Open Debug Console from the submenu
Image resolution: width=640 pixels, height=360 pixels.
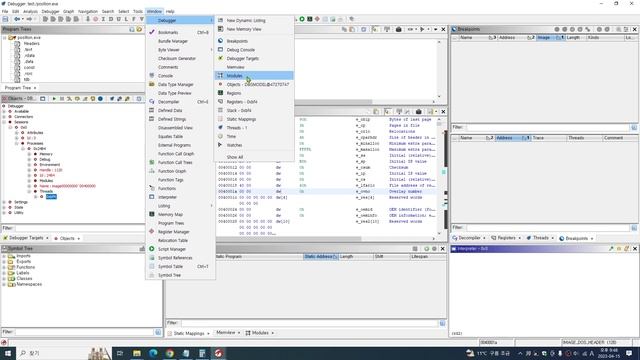click(253, 50)
